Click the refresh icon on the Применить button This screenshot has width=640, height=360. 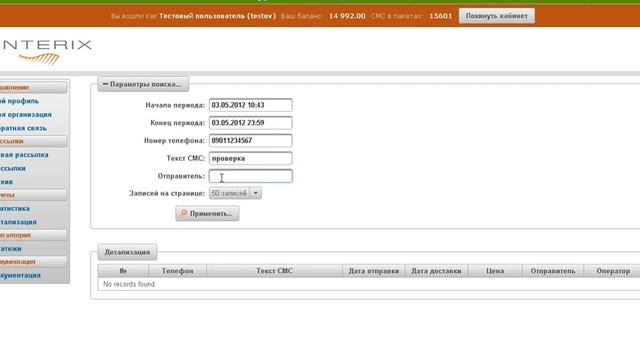(x=184, y=213)
